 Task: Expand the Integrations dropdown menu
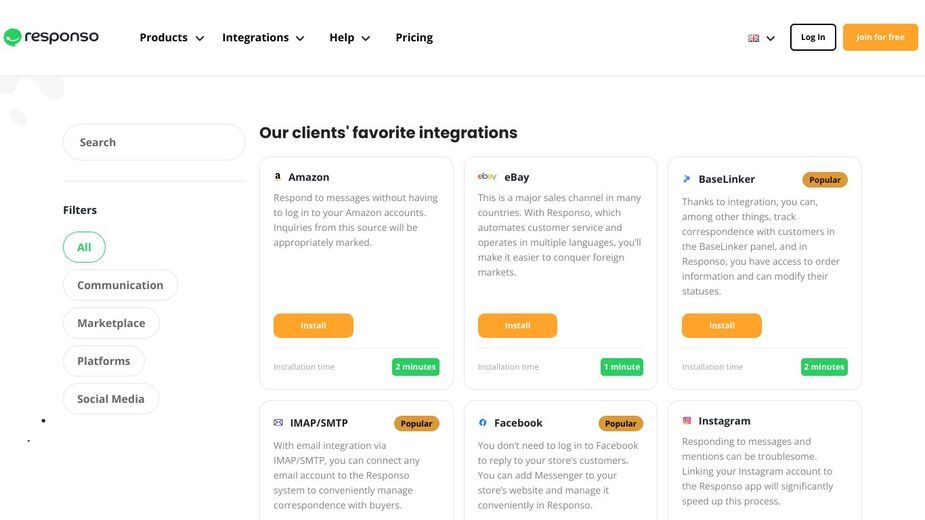coord(263,38)
